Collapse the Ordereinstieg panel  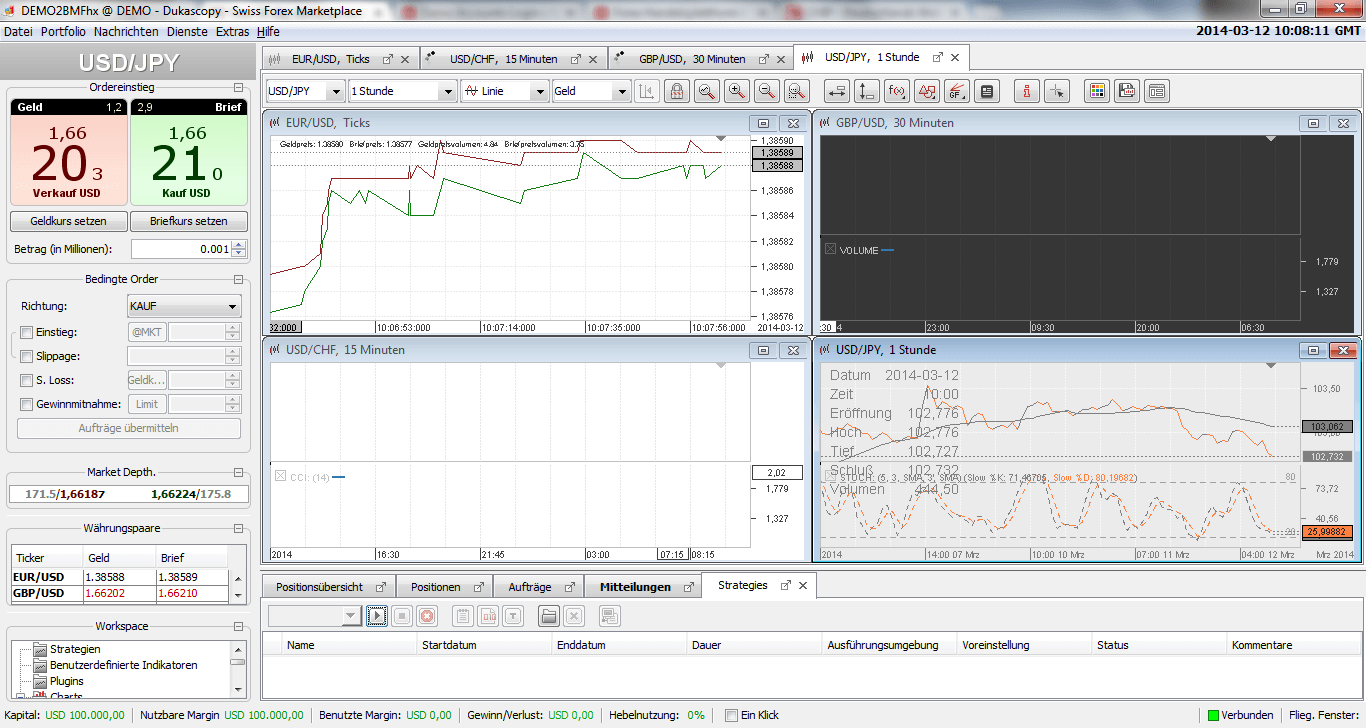[x=238, y=87]
